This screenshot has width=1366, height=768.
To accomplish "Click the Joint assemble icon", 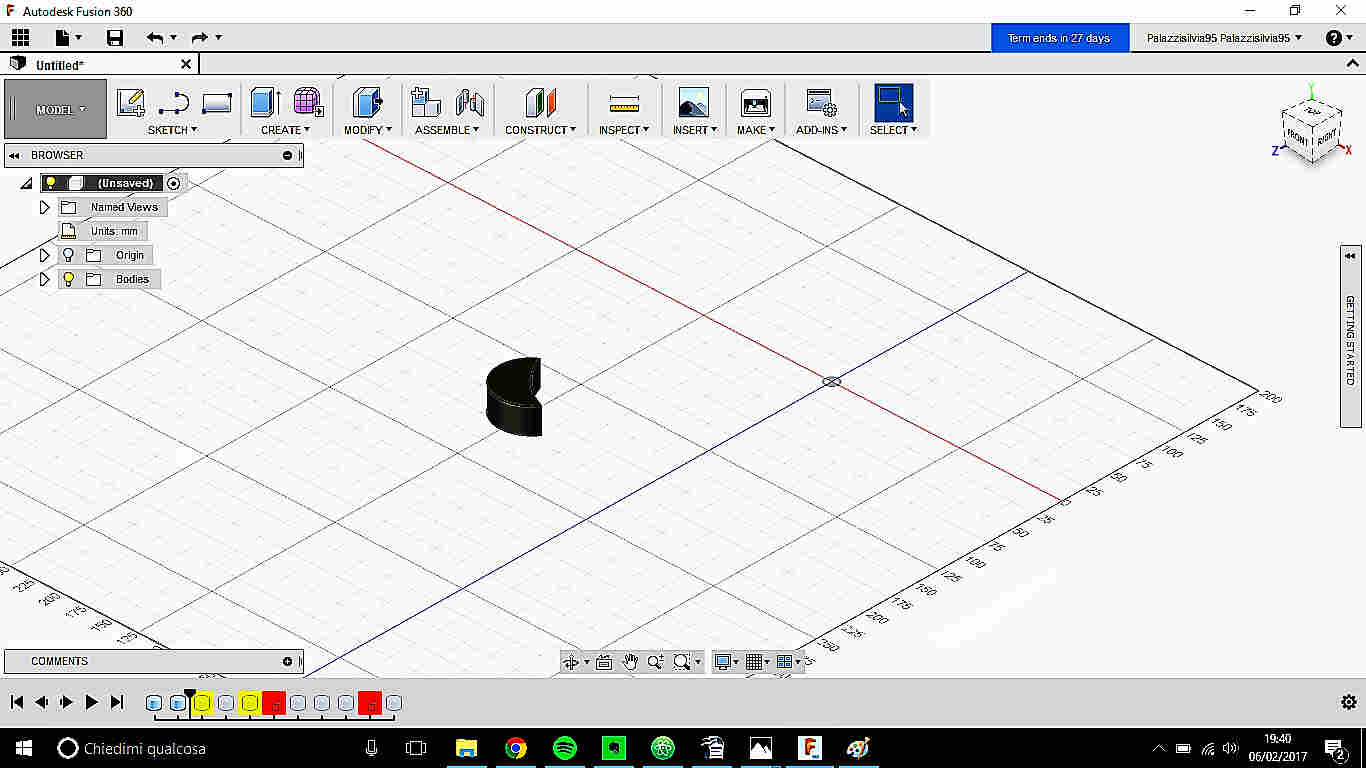I will (x=470, y=102).
